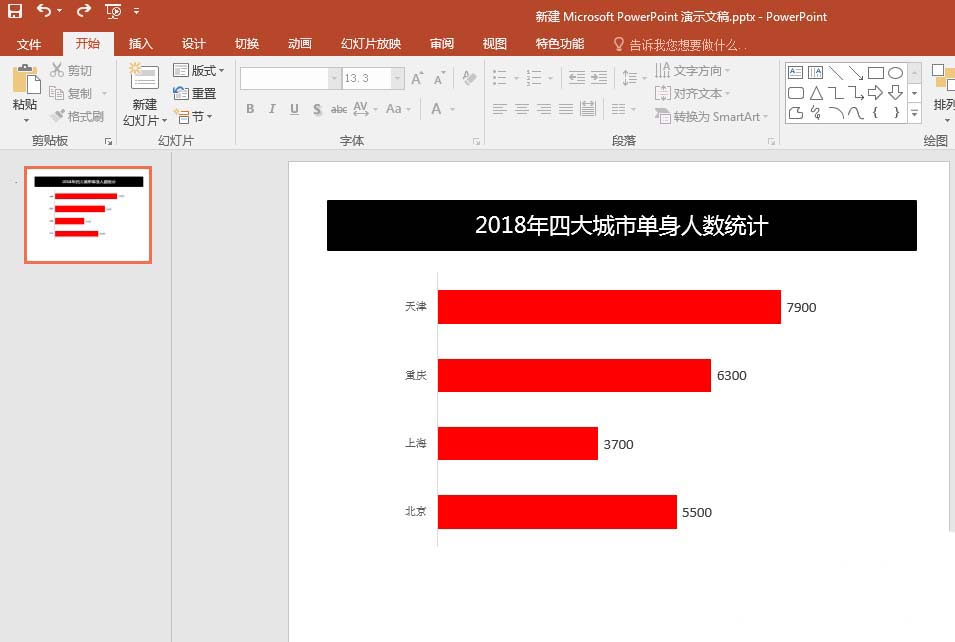Viewport: 955px width, 642px height.
Task: Click the 复制 copy button
Action: (71, 93)
